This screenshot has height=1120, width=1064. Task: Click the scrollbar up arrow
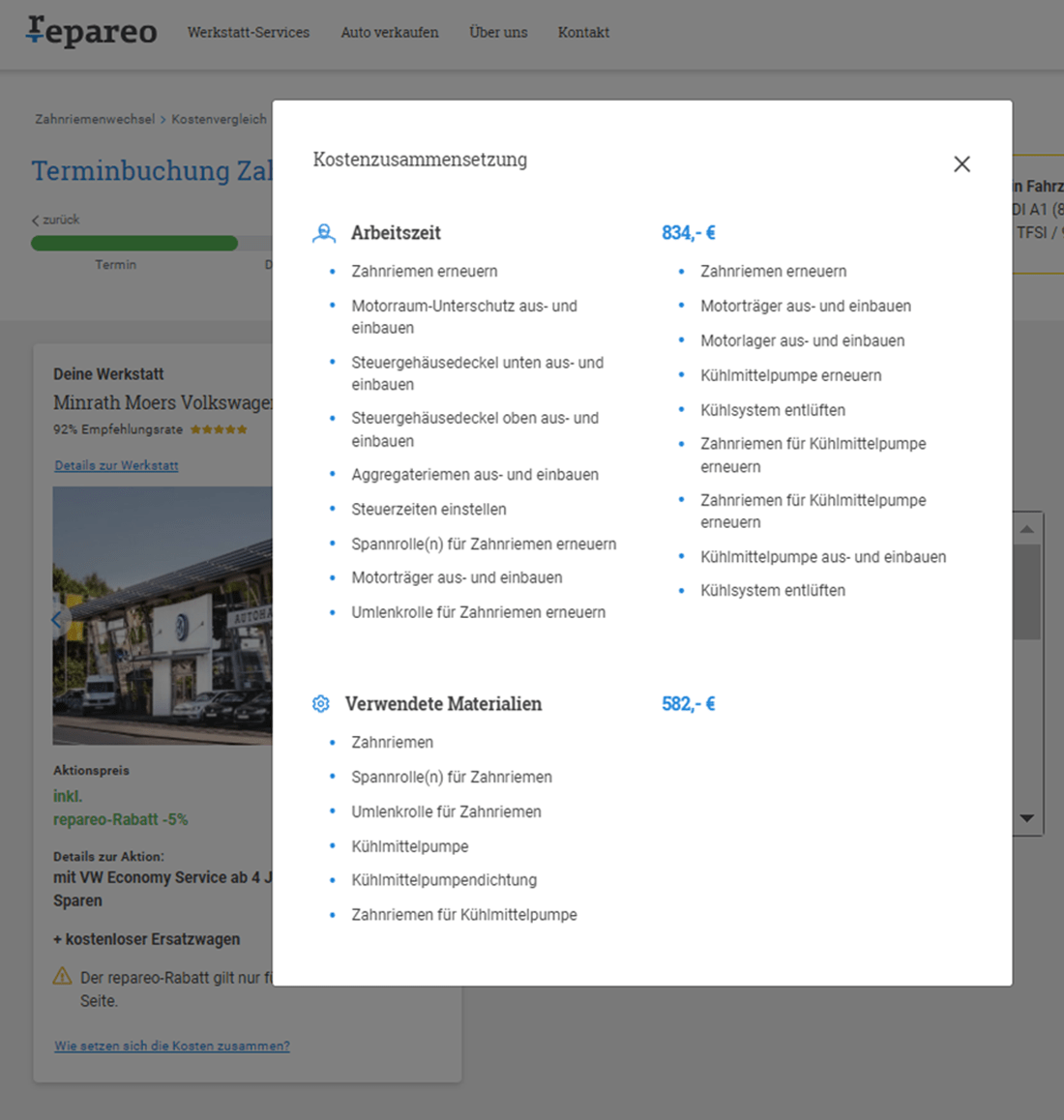tap(1027, 529)
